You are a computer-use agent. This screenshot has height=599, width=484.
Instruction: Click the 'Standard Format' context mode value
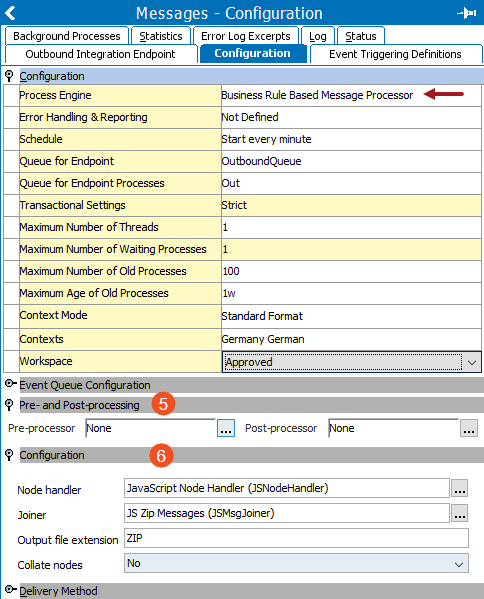[x=262, y=316]
